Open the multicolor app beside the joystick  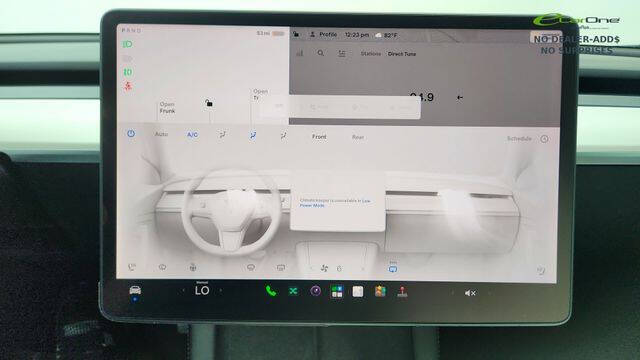tap(380, 291)
